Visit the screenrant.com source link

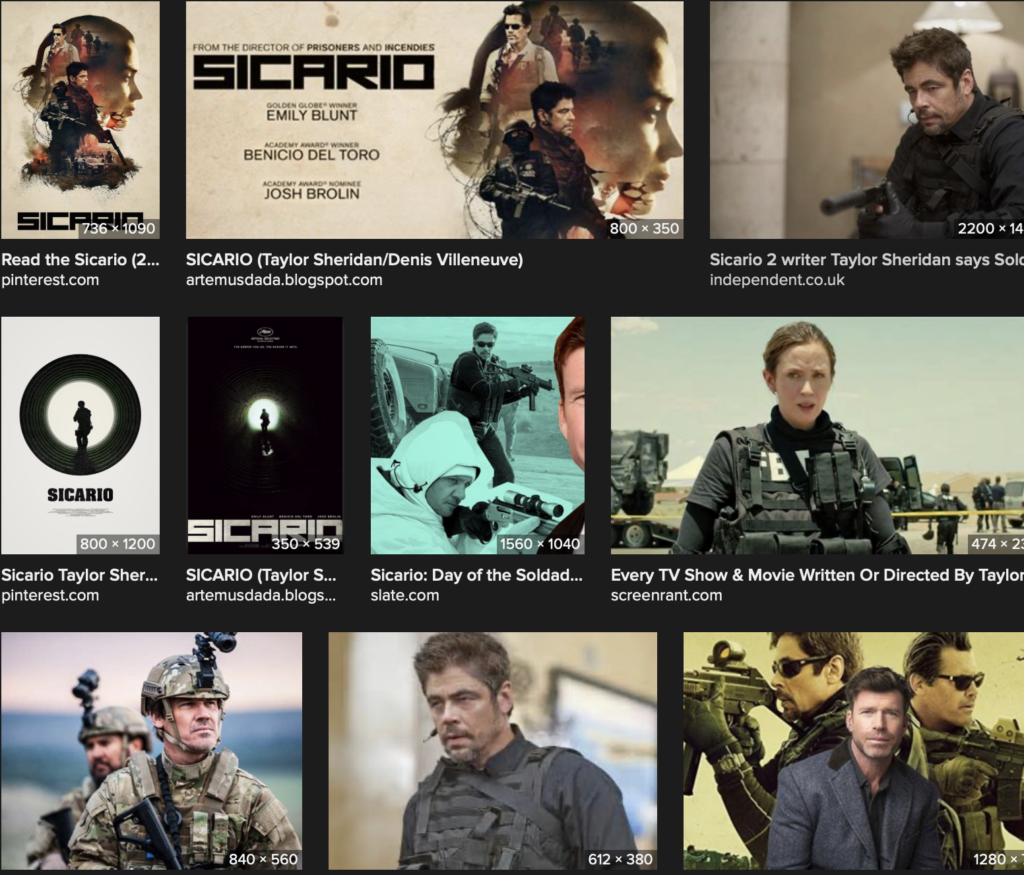coord(667,596)
